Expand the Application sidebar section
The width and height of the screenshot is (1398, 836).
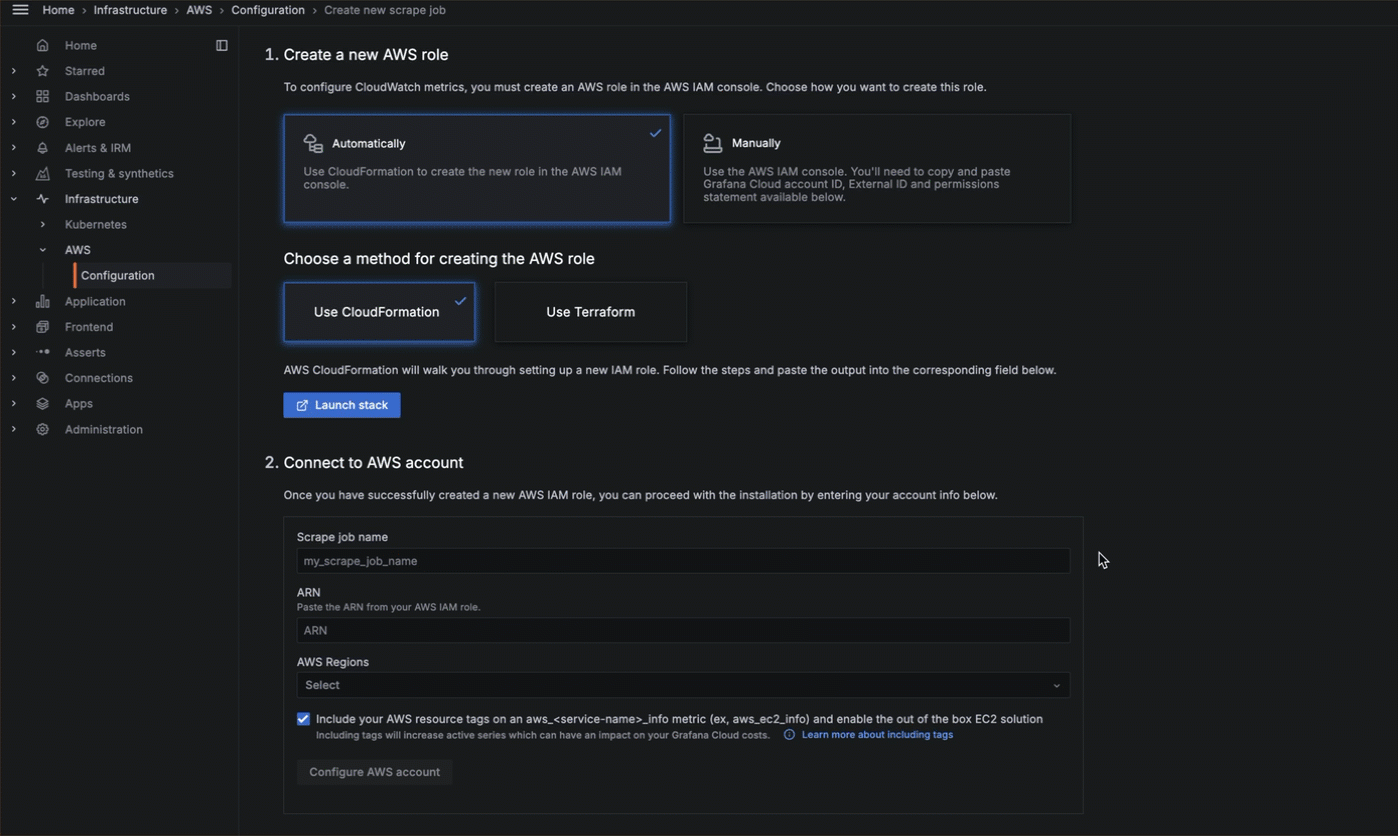tap(14, 301)
